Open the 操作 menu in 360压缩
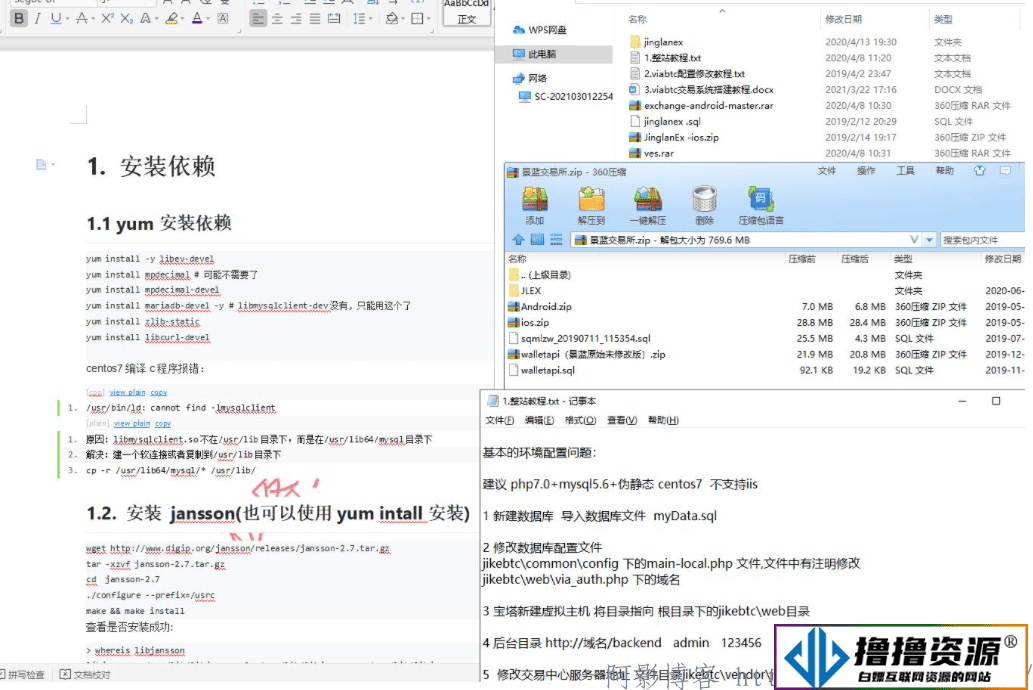1033x690 pixels. (x=866, y=171)
